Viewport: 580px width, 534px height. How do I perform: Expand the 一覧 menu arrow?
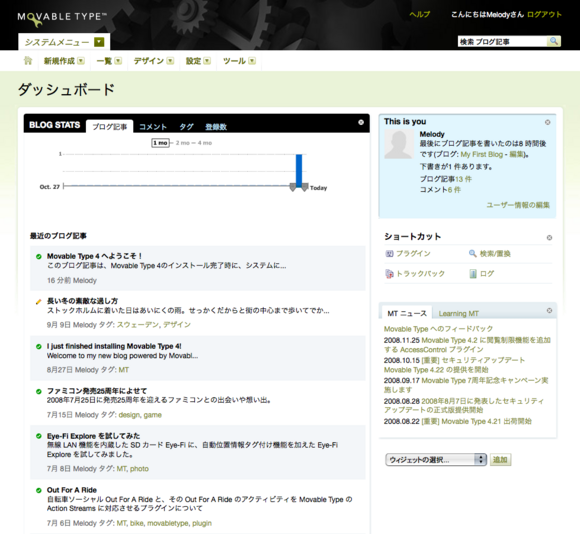(x=118, y=61)
